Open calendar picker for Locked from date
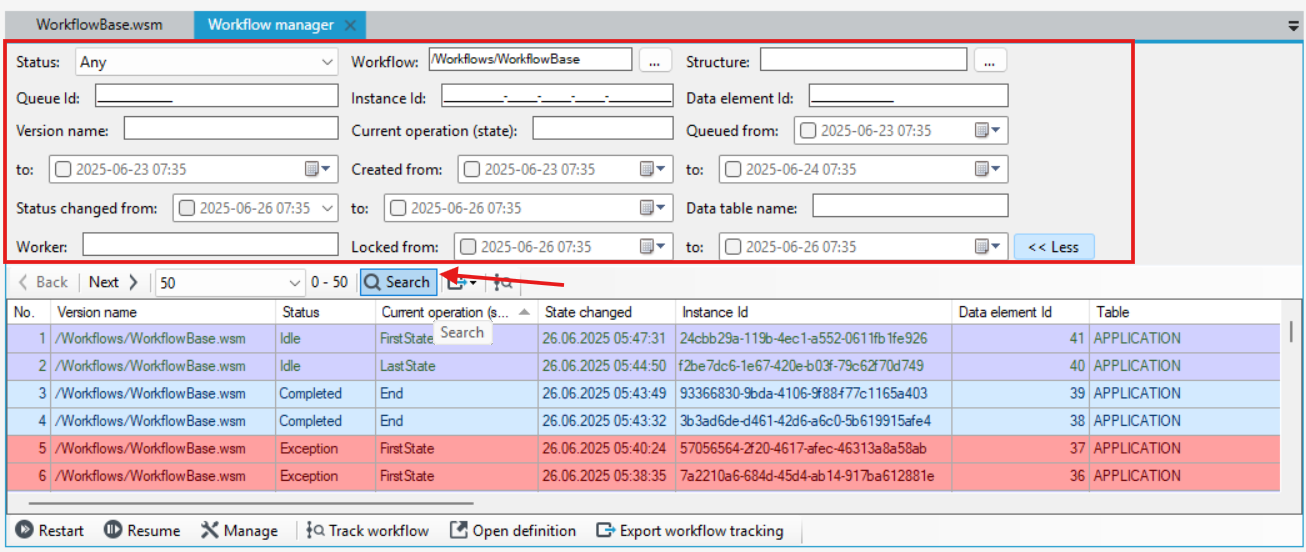The image size is (1306, 552). click(652, 247)
